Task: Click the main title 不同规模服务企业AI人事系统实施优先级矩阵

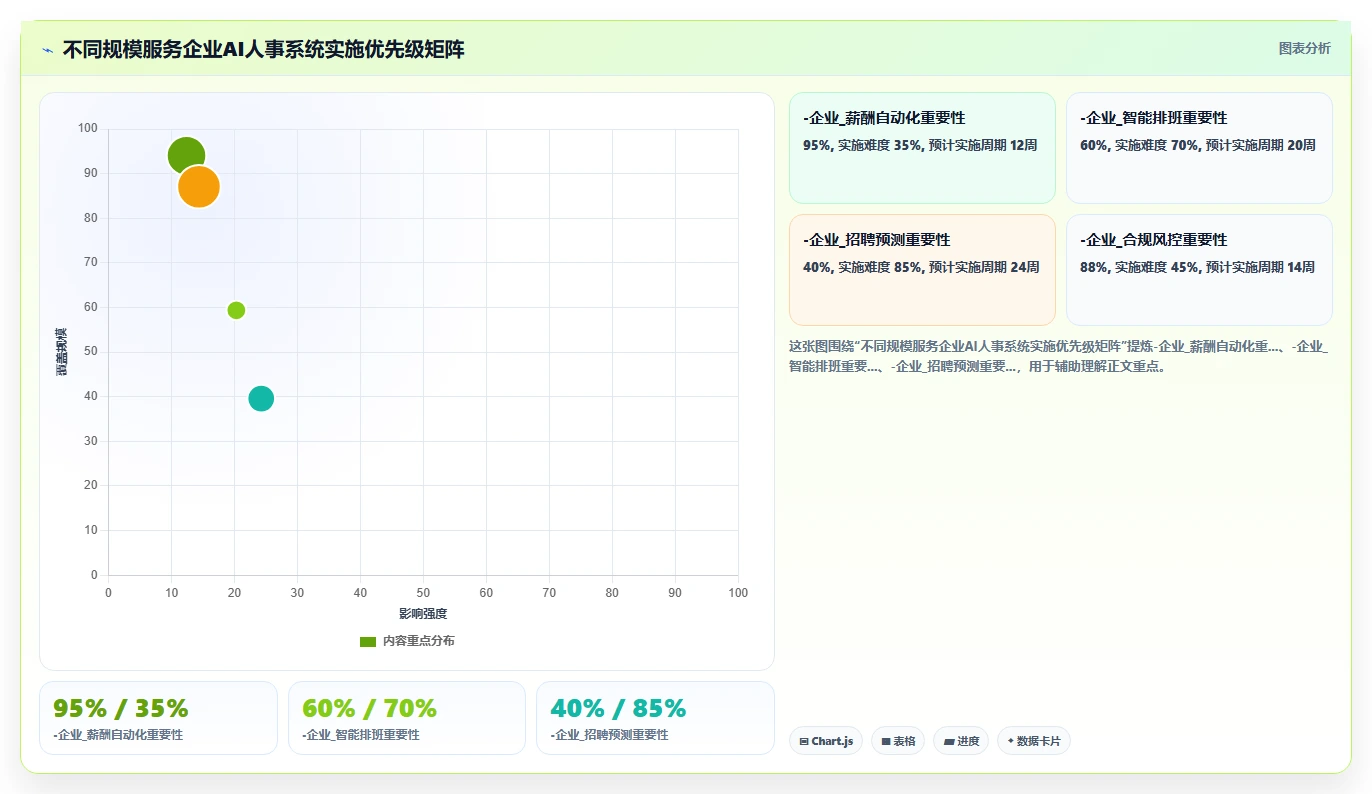Action: point(264,49)
